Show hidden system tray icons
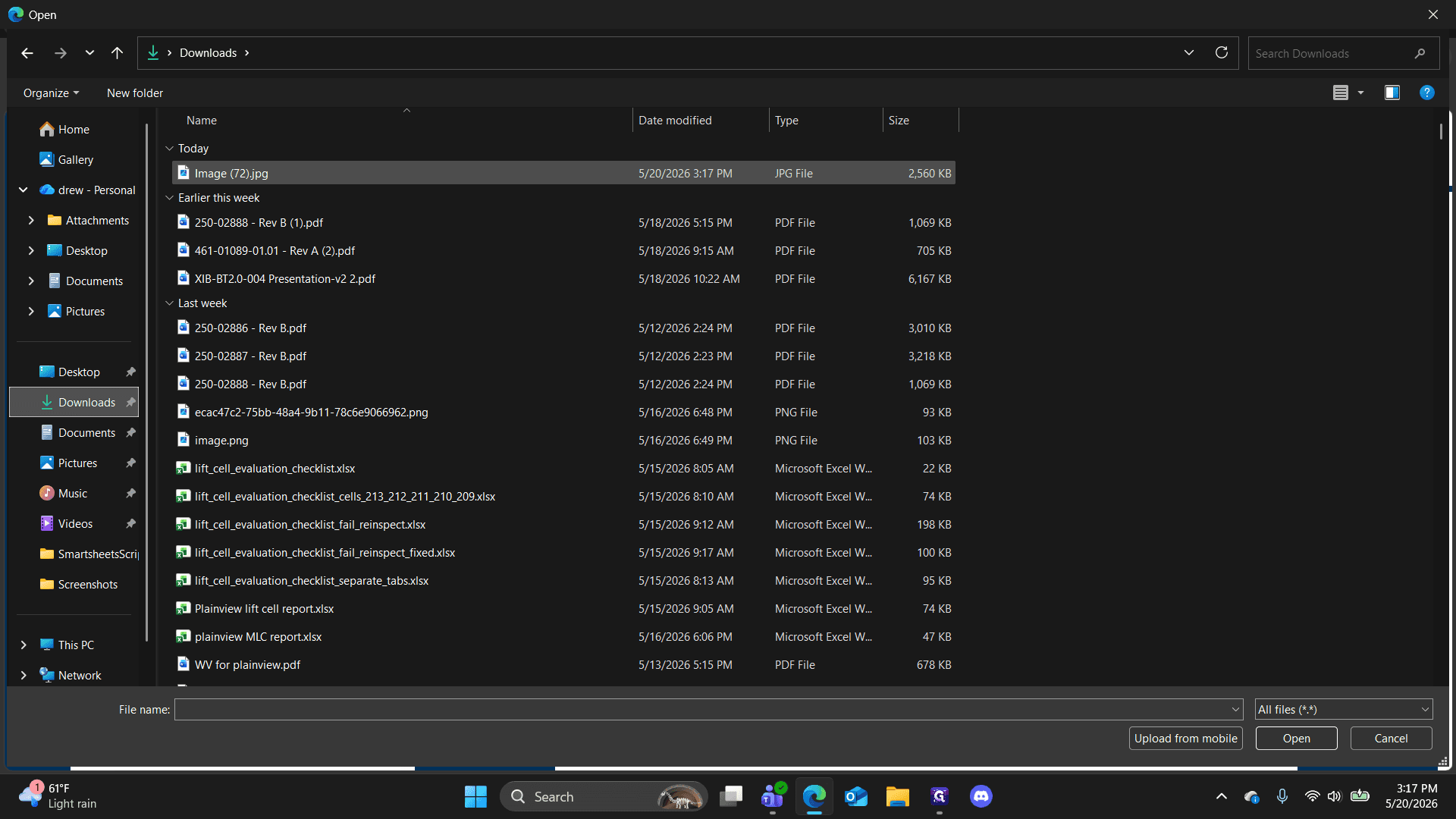This screenshot has height=819, width=1456. (x=1221, y=796)
